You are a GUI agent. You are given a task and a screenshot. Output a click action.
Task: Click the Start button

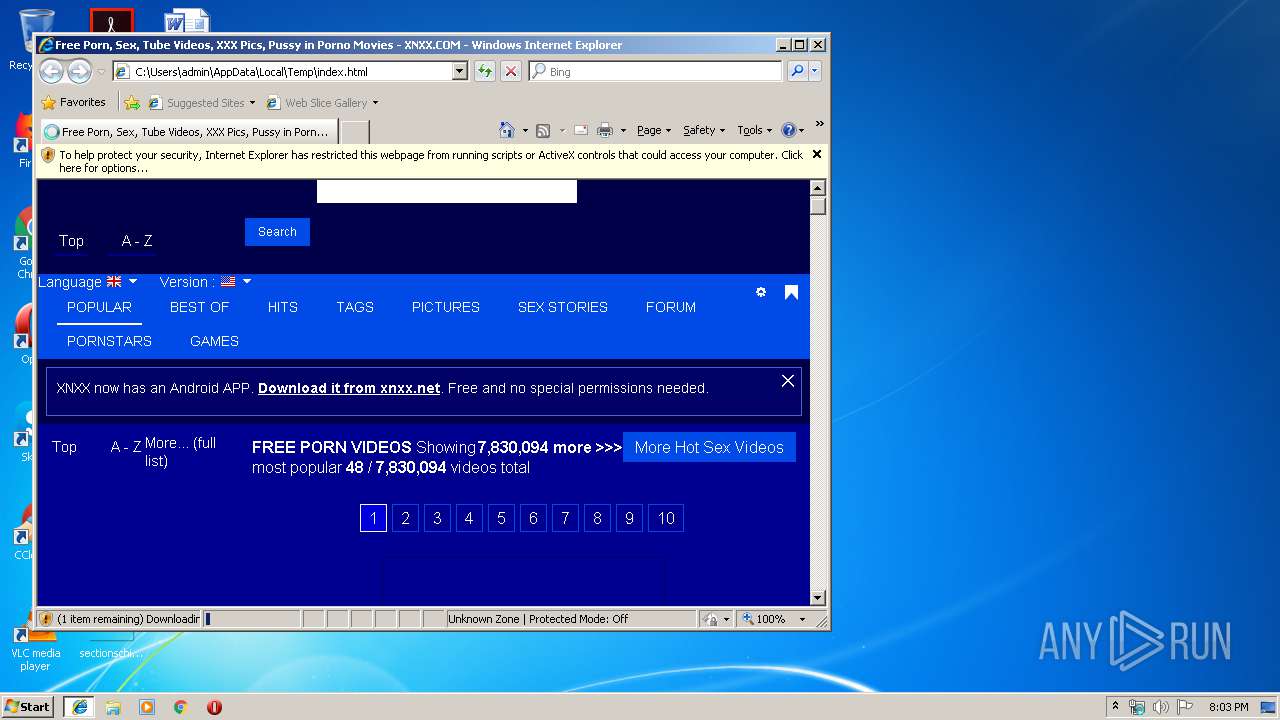point(27,706)
